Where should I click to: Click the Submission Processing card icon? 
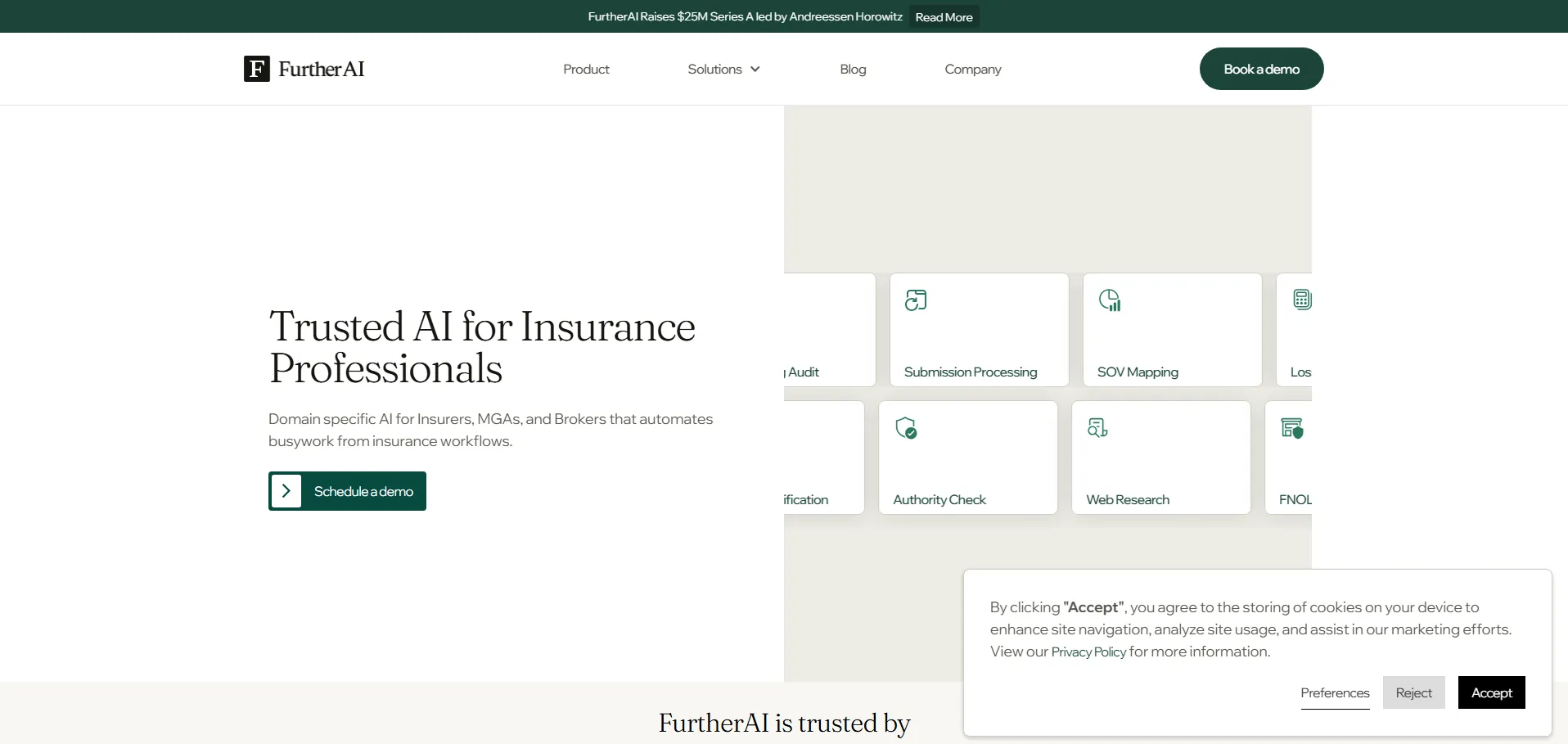[916, 300]
